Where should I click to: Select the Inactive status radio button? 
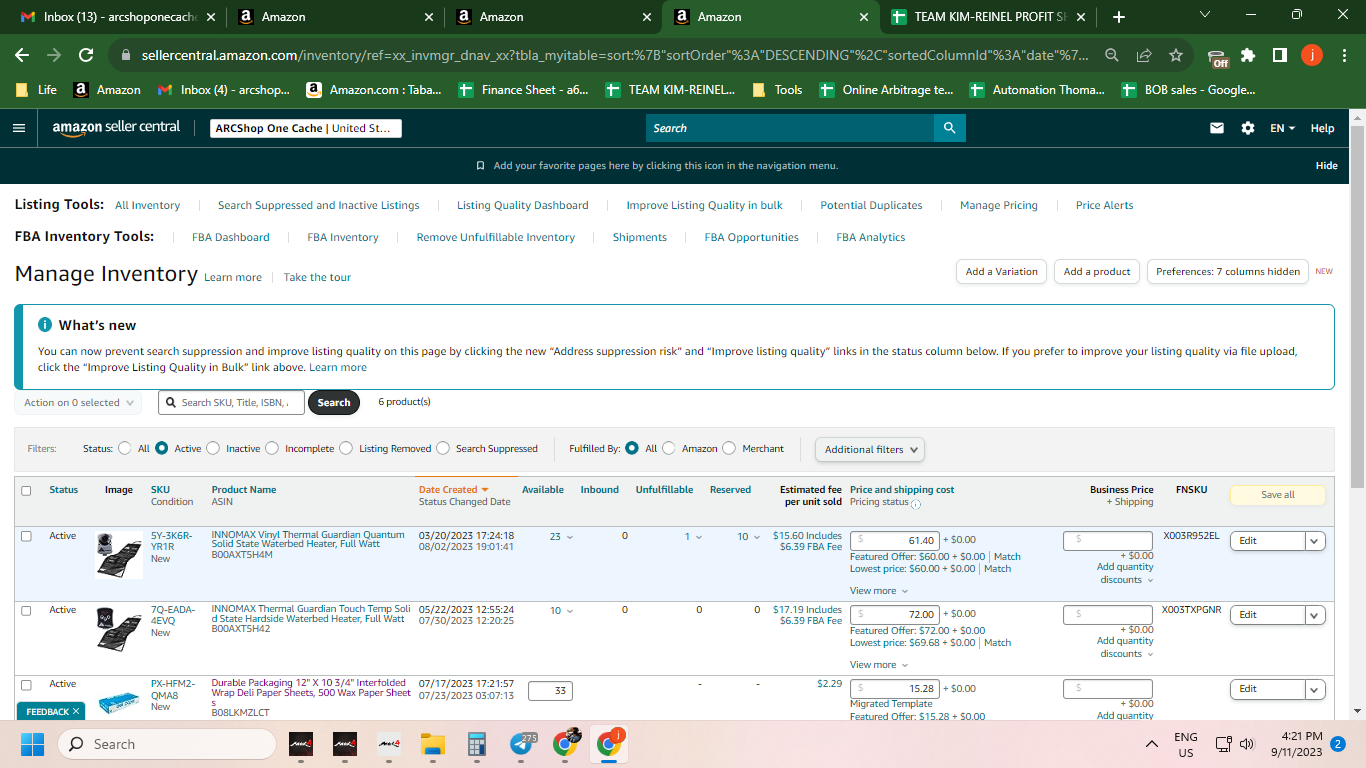coord(213,448)
